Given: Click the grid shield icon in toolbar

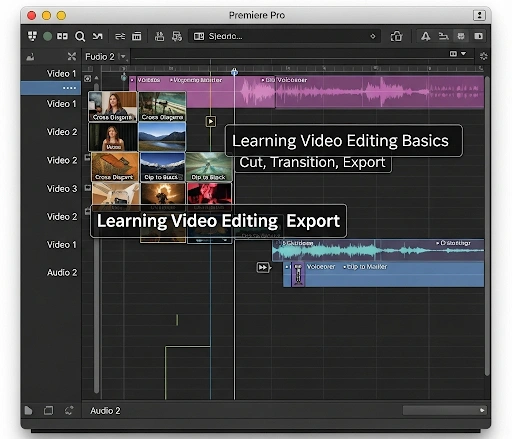Looking at the screenshot, I should coord(32,36).
